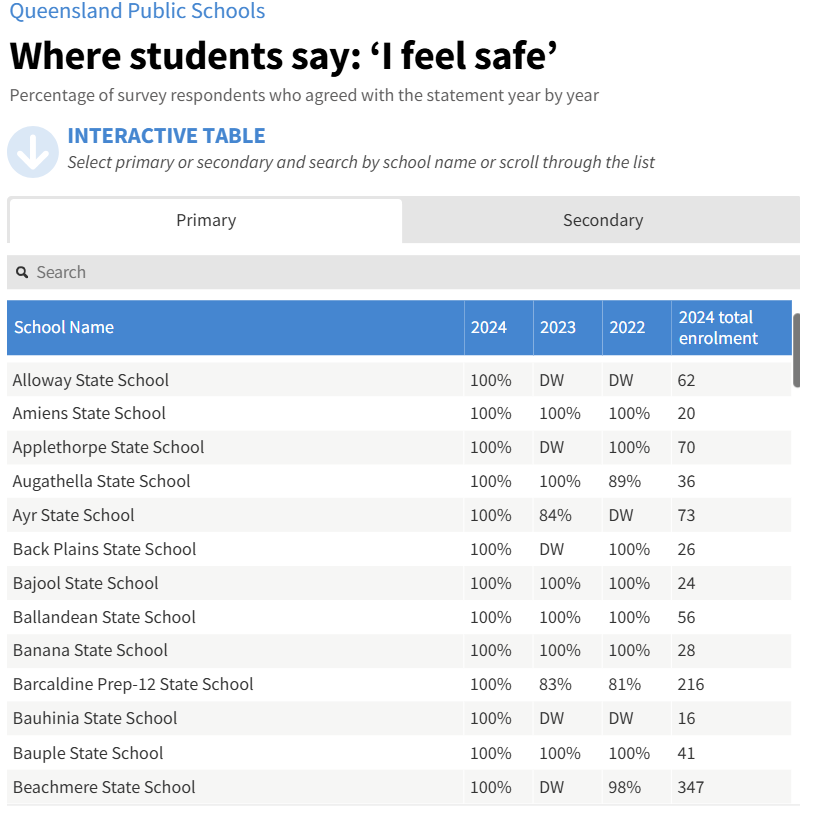This screenshot has height=819, width=819.
Task: Select the Augathella State School row
Action: (101, 481)
